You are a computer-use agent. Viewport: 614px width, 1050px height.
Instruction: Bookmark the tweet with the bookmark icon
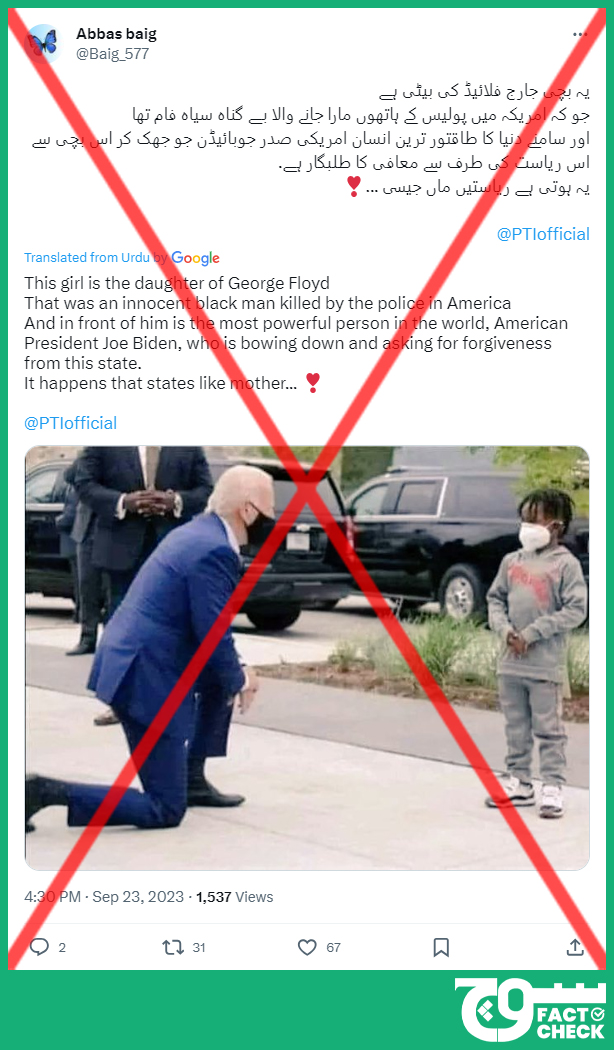(x=441, y=947)
